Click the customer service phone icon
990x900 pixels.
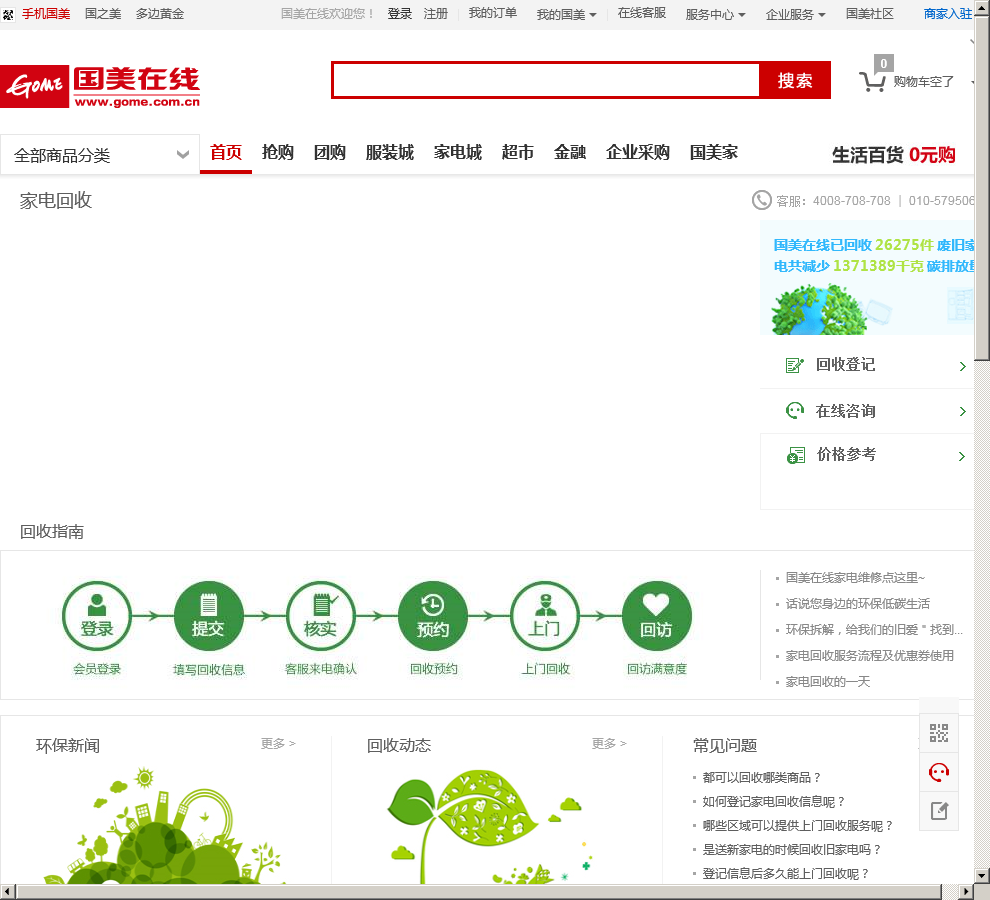point(761,200)
